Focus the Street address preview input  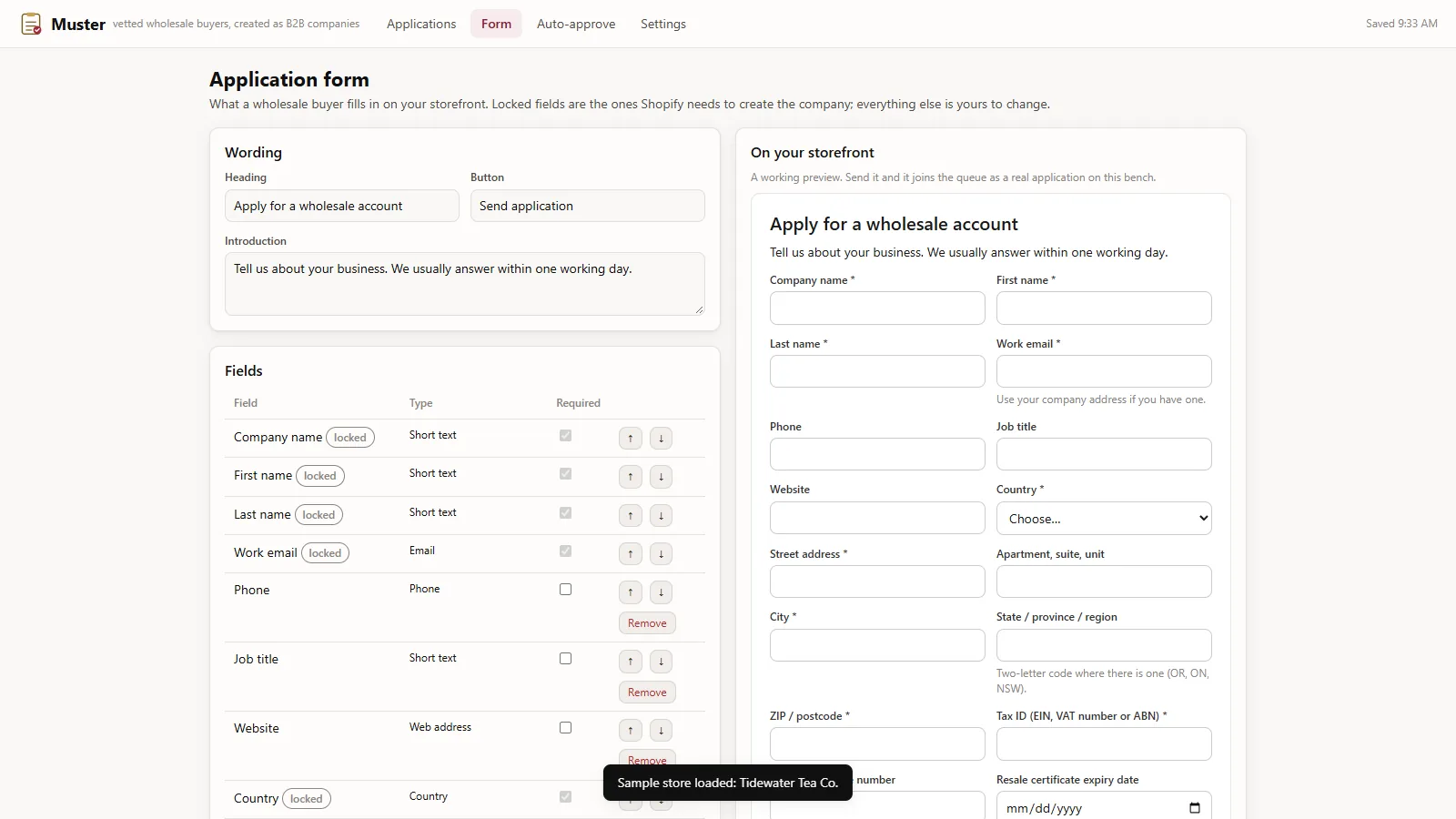[877, 581]
